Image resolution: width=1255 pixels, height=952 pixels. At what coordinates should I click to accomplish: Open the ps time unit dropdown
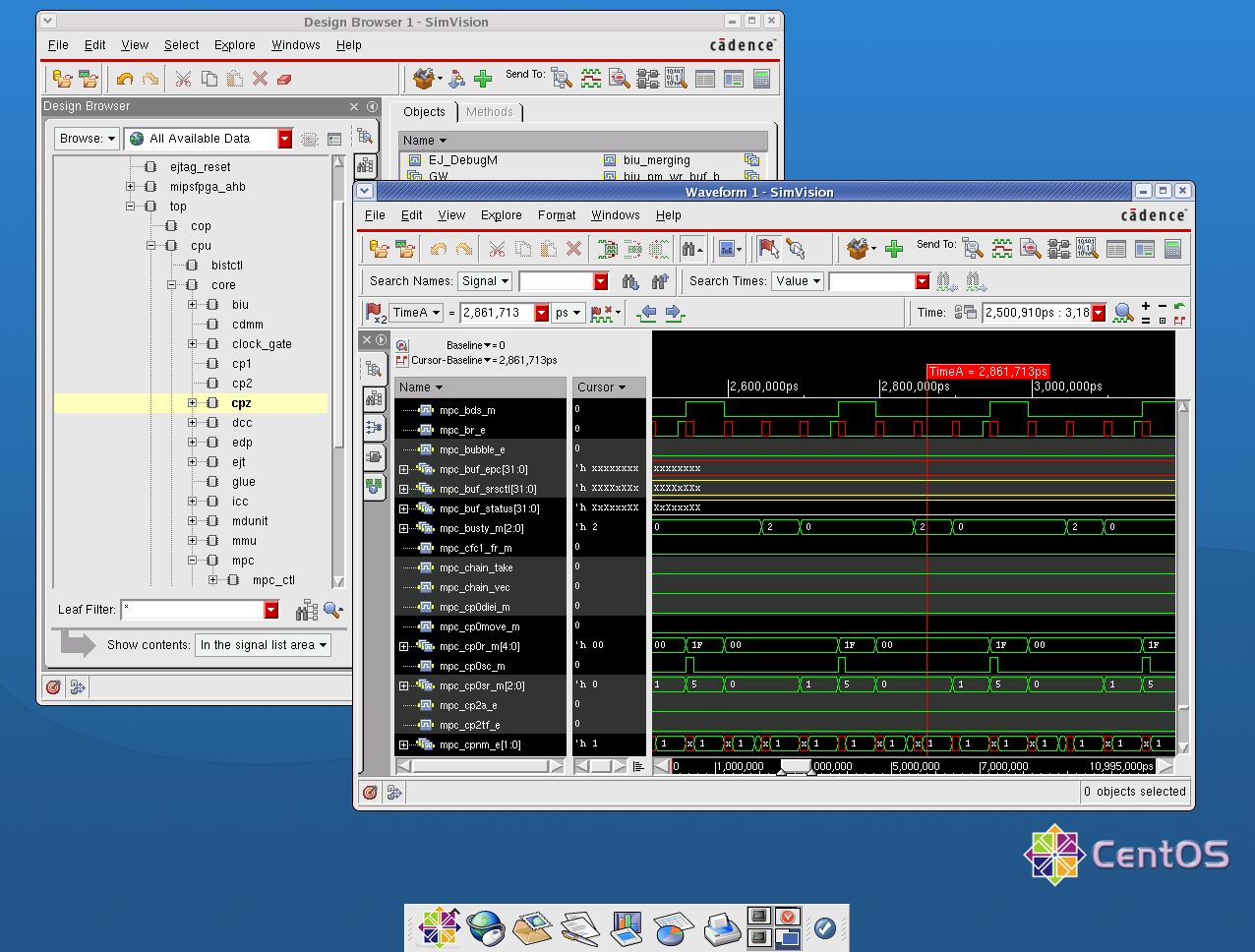coord(568,313)
